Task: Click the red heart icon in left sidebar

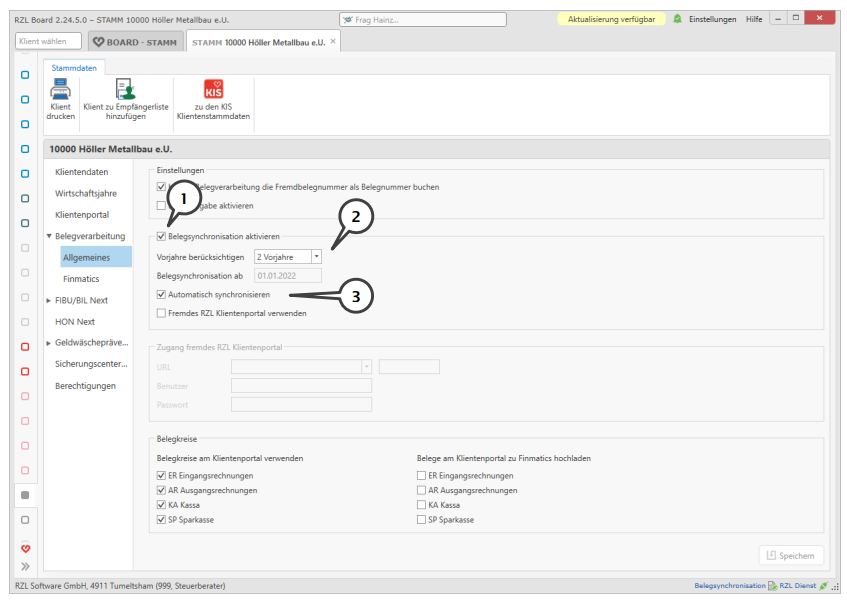Action: pos(25,548)
